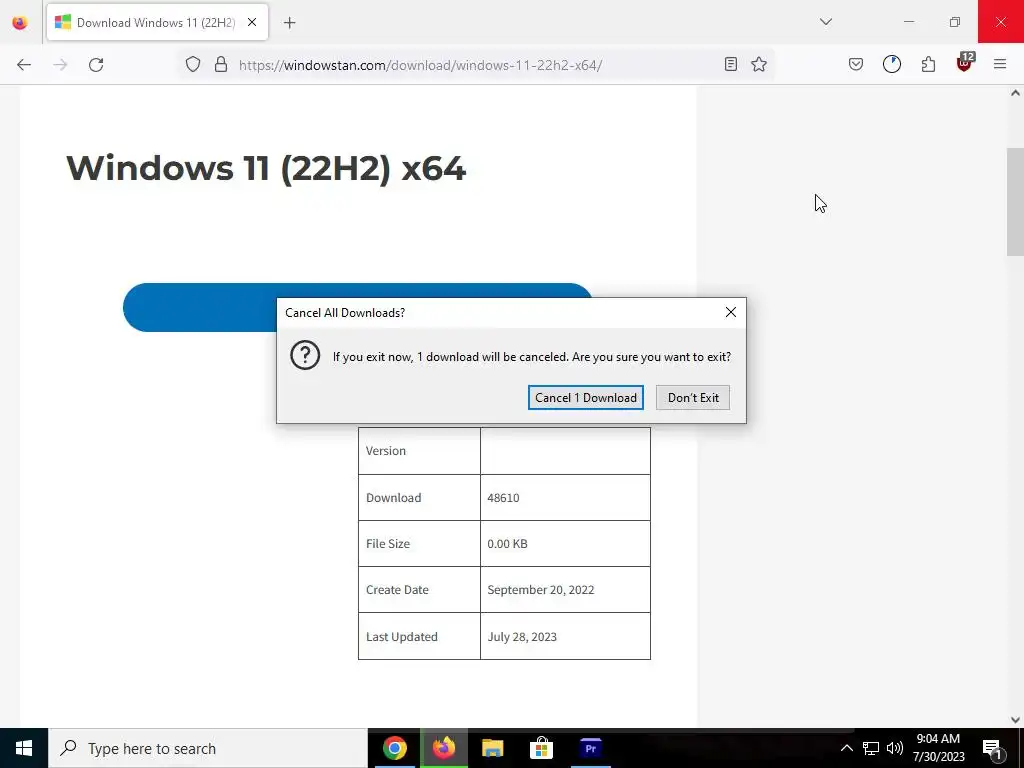1024x768 pixels.
Task: Click the Windows 11 (22H2) x64 heading
Action: click(x=266, y=168)
